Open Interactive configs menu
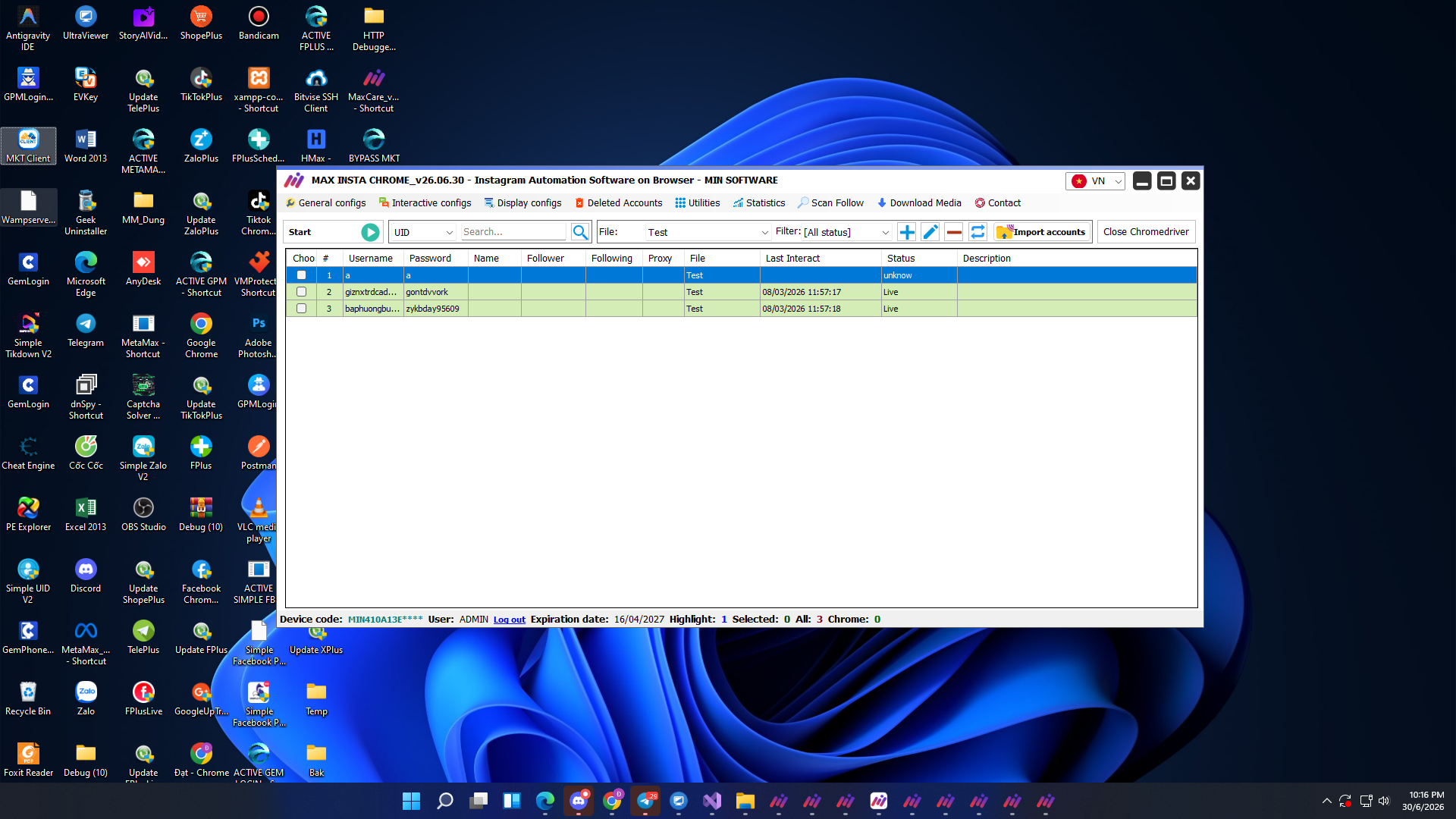 425,203
